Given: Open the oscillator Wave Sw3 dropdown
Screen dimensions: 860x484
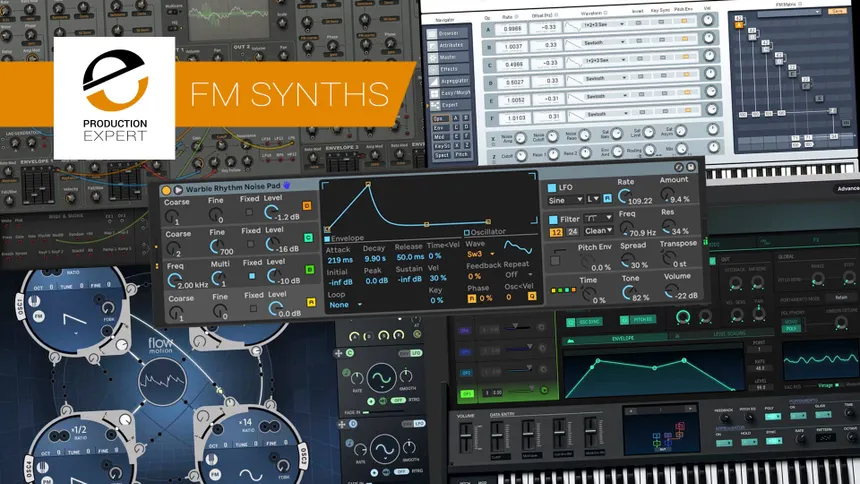Looking at the screenshot, I should 480,254.
